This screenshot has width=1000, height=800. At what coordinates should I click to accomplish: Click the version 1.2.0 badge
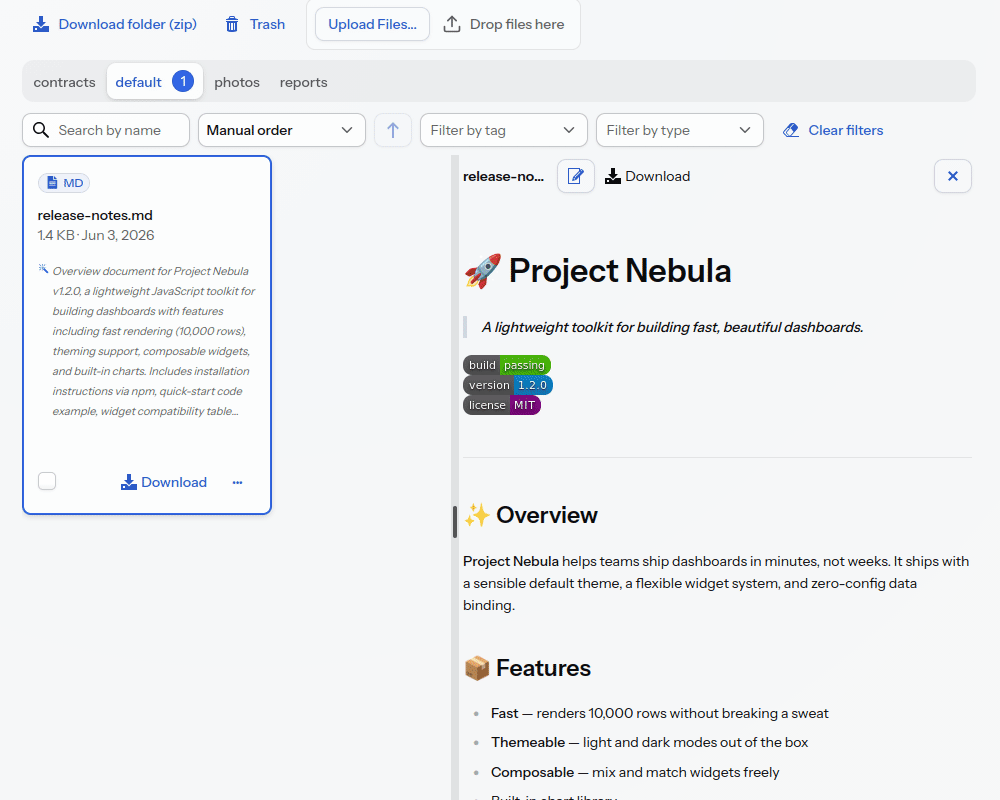point(508,385)
